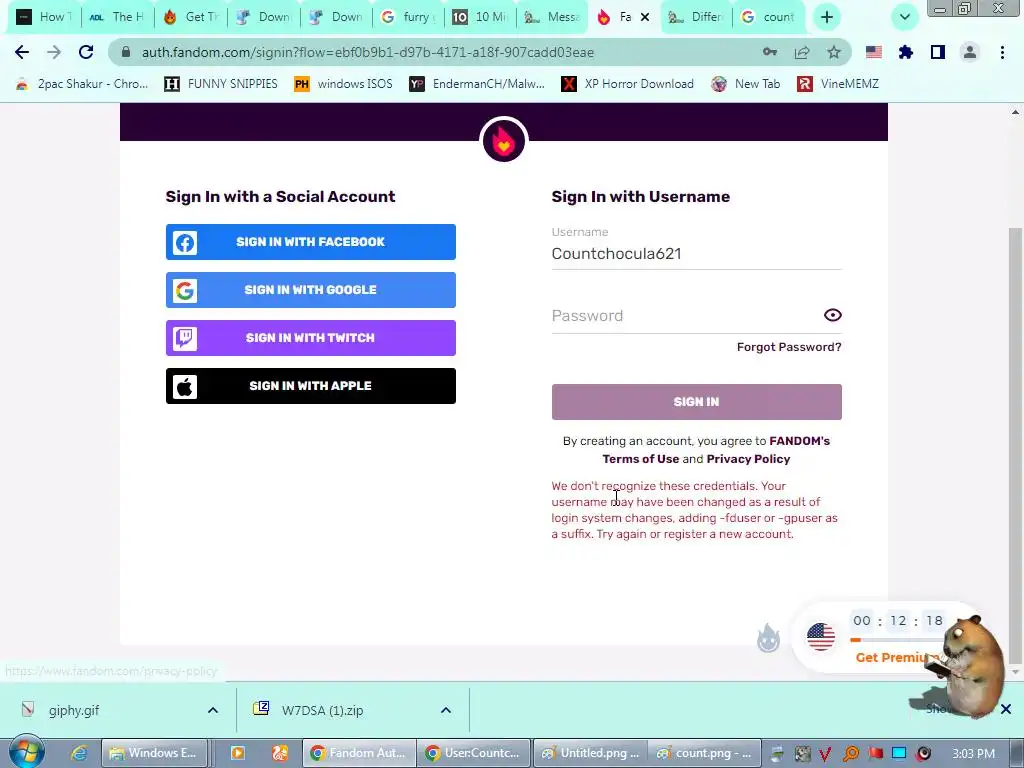The image size is (1024, 768).
Task: Open the Privacy Policy link
Action: pos(748,459)
